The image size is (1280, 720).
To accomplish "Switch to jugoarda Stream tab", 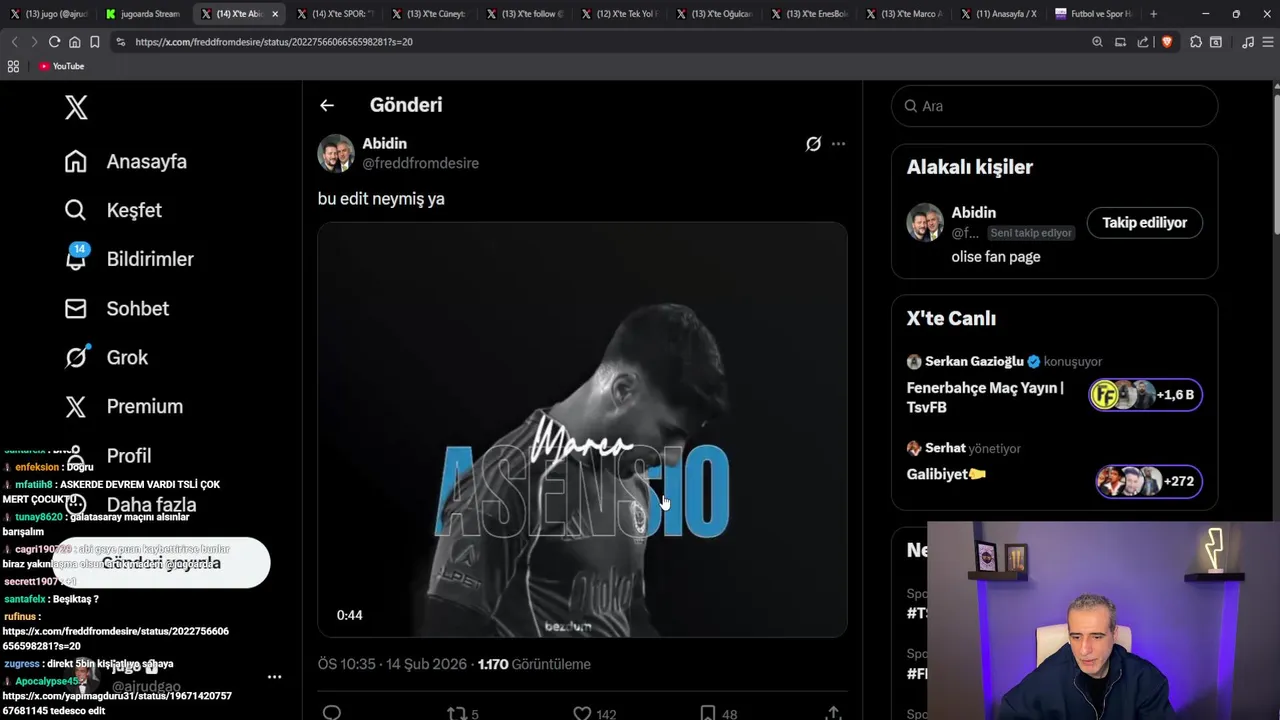I will (143, 14).
